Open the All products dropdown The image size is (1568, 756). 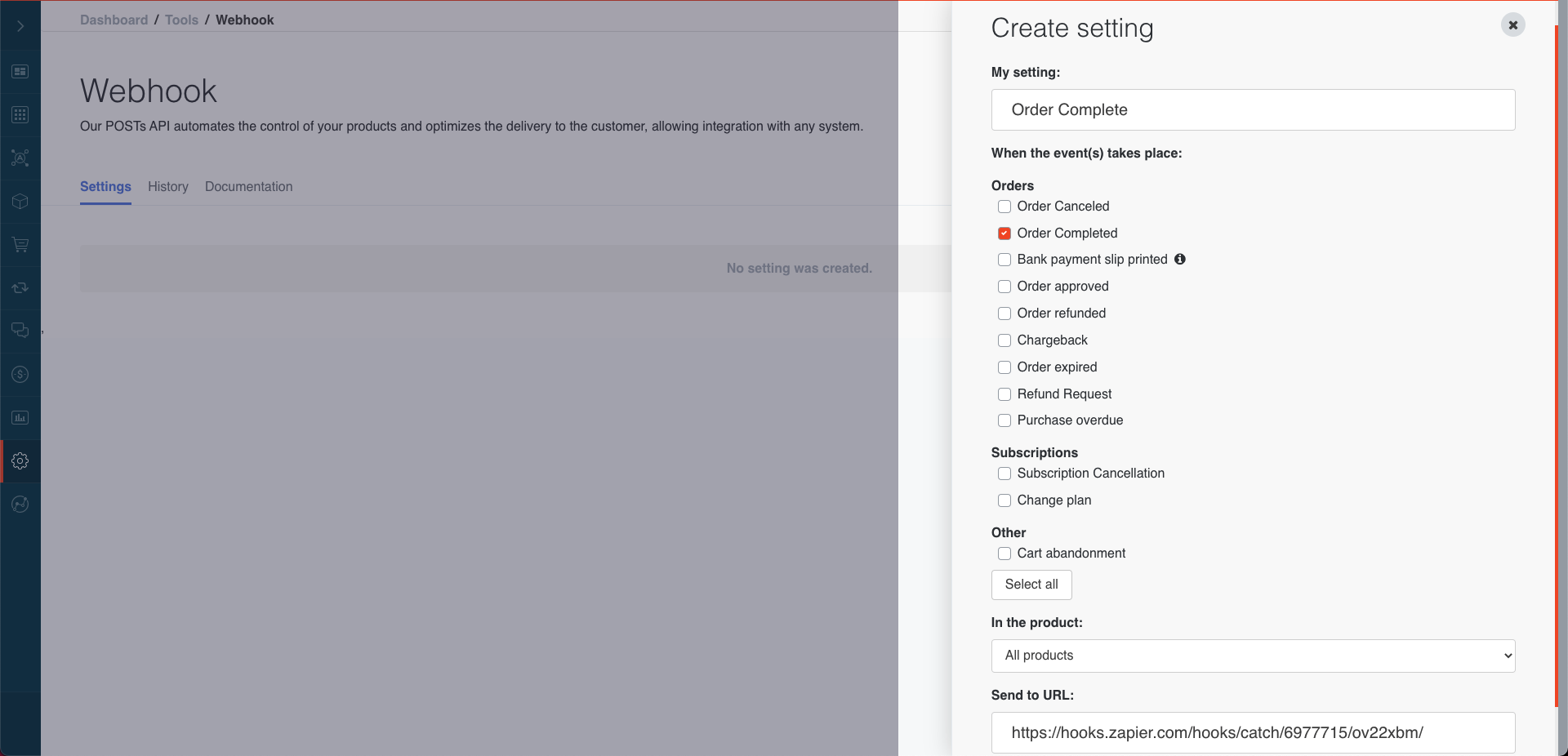coord(1253,656)
